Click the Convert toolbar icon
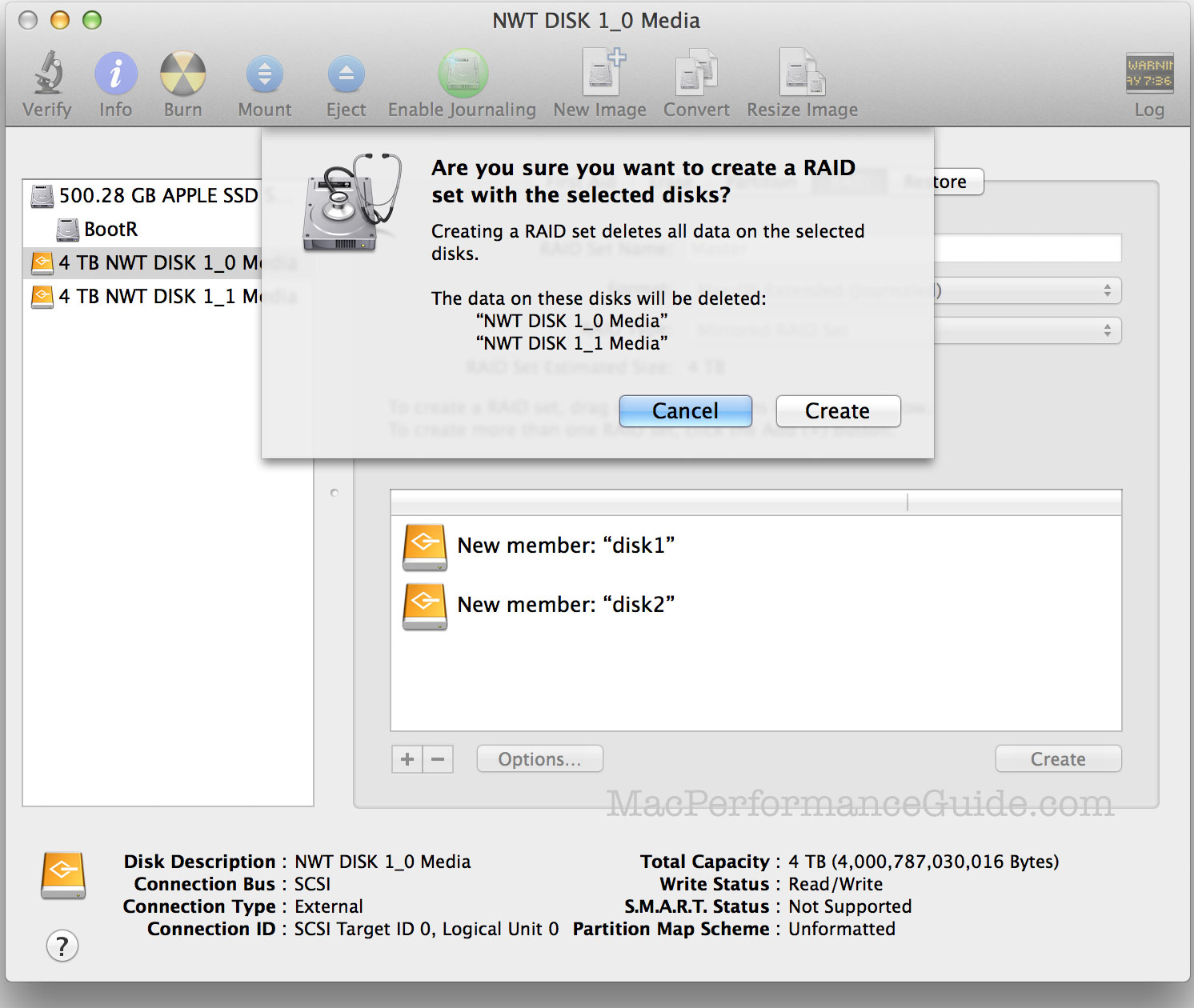This screenshot has height=1008, width=1194. click(x=696, y=72)
